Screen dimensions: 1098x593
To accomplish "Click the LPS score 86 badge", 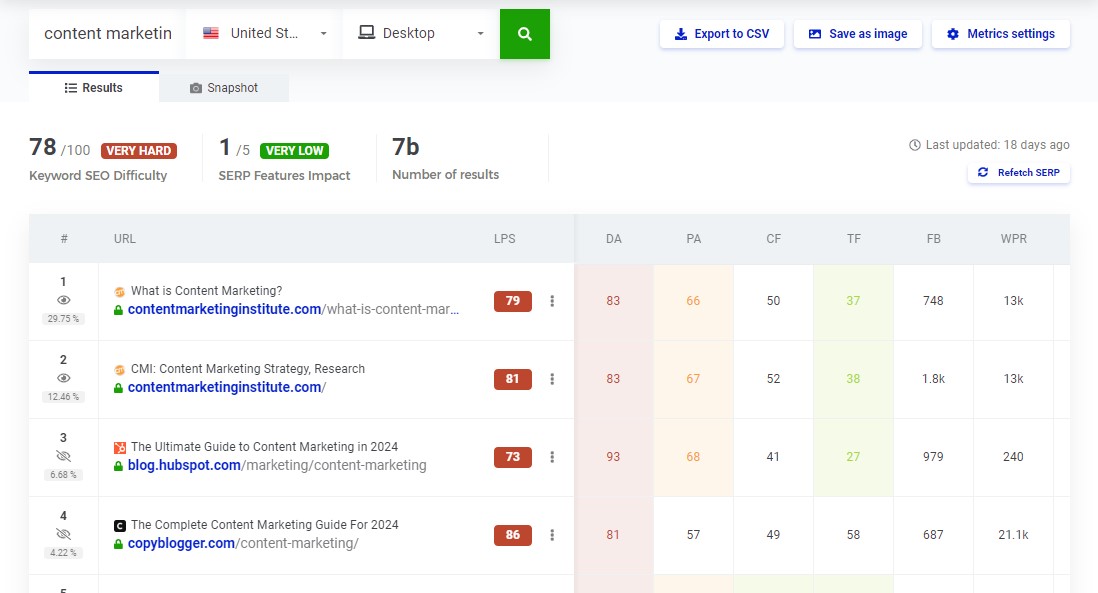I will tap(513, 535).
